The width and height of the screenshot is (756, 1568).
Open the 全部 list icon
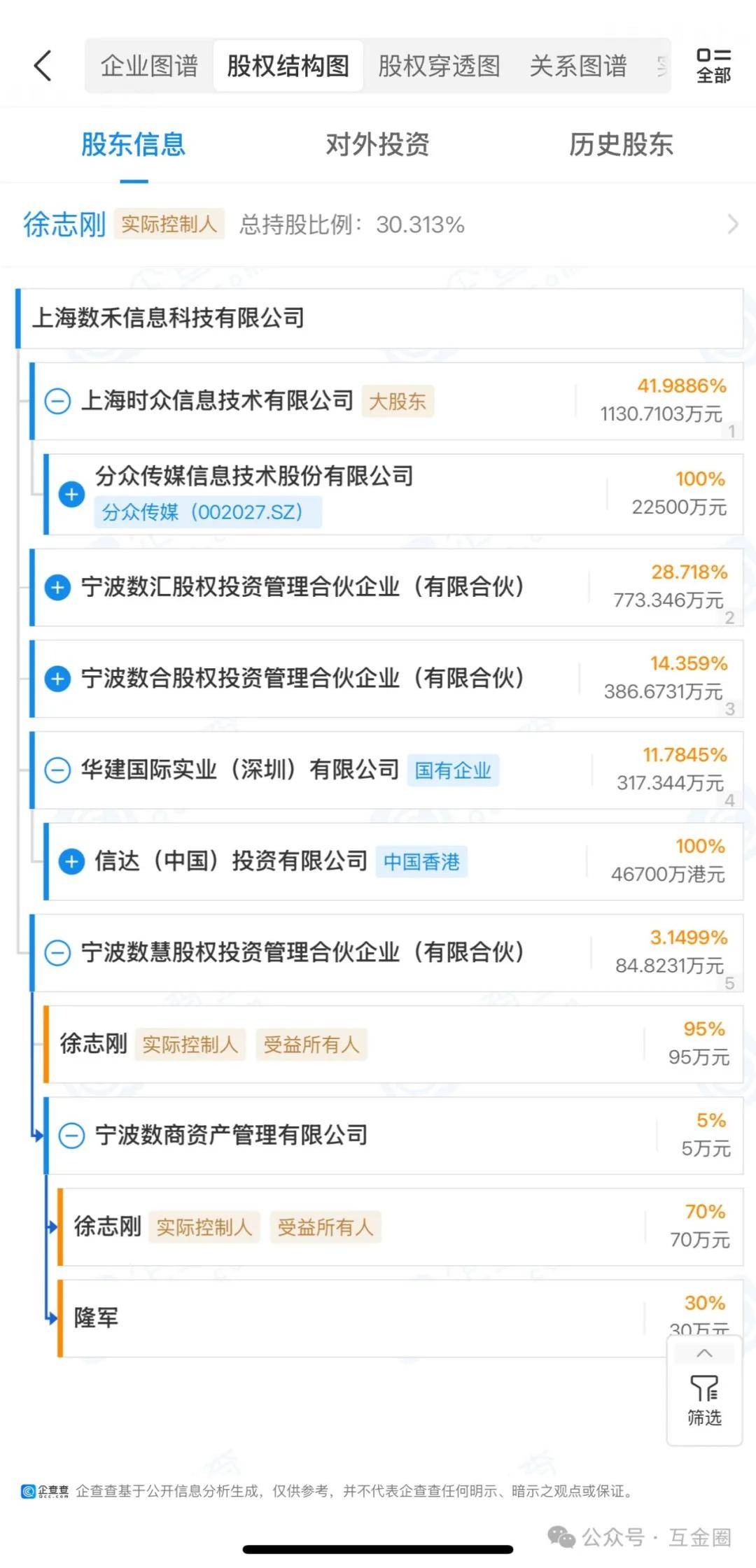coord(713,66)
